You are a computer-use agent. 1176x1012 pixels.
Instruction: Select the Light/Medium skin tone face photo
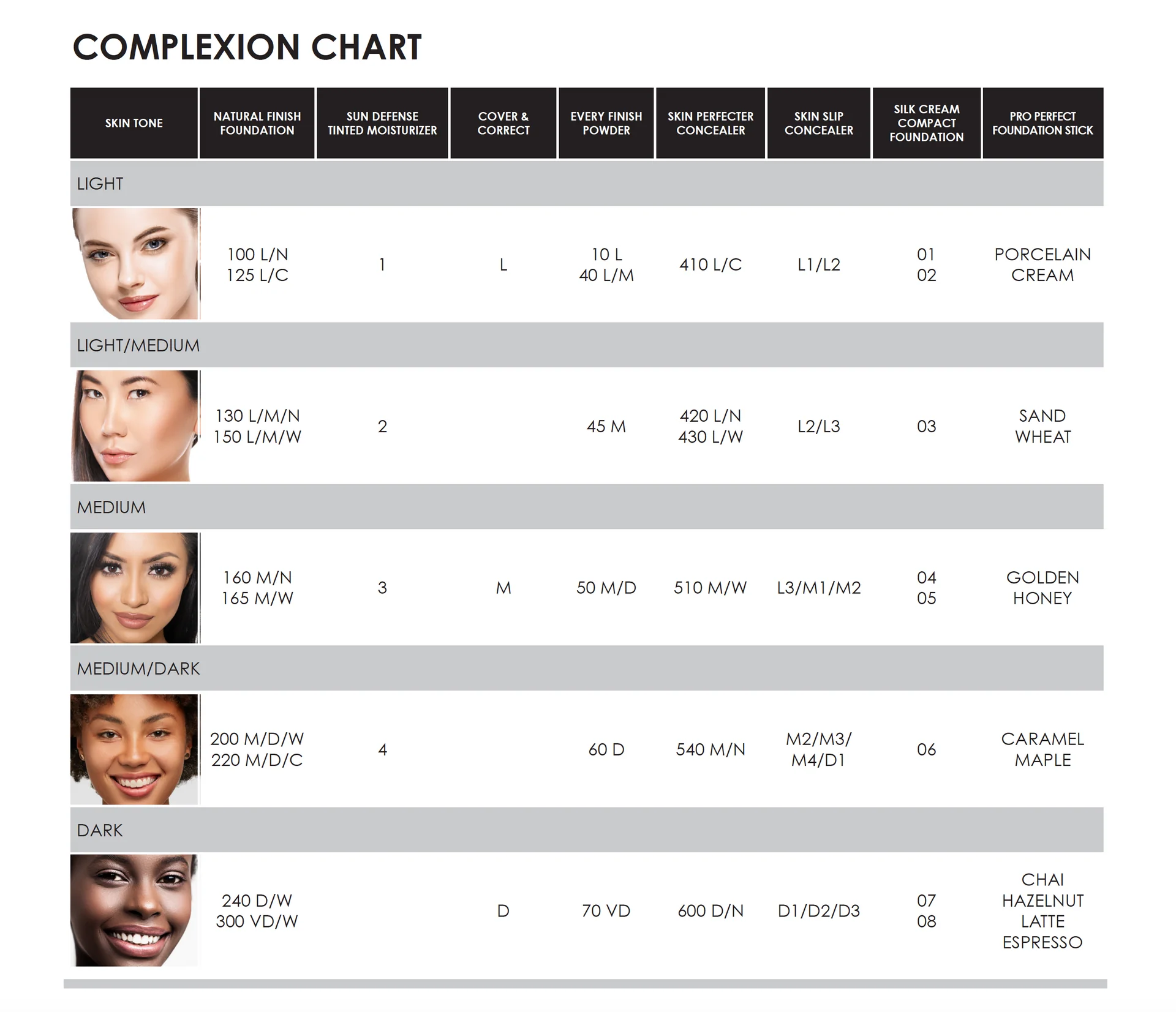135,425
